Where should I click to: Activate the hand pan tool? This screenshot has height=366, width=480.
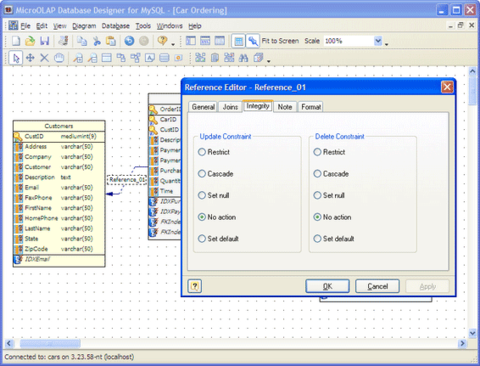[59, 58]
